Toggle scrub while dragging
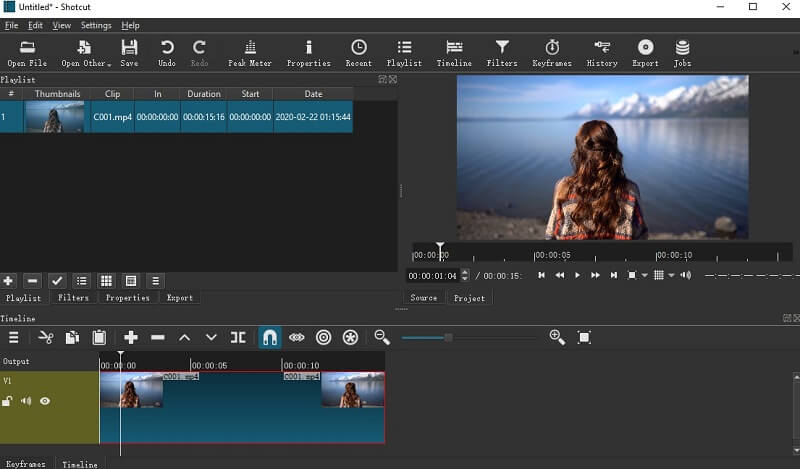 [x=296, y=337]
